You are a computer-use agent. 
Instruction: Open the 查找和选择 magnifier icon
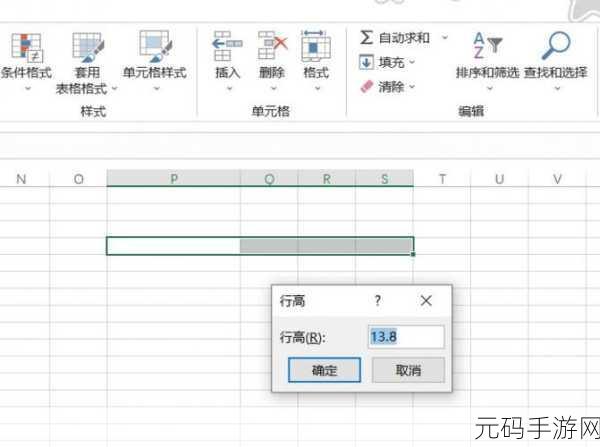(556, 46)
